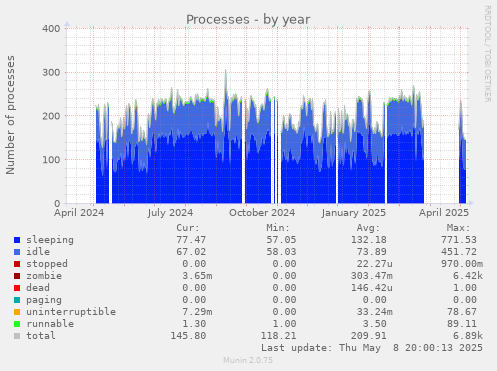Image resolution: width=497 pixels, height=371 pixels.
Task: Click the 'January 2025' x-axis label
Action: 354,213
